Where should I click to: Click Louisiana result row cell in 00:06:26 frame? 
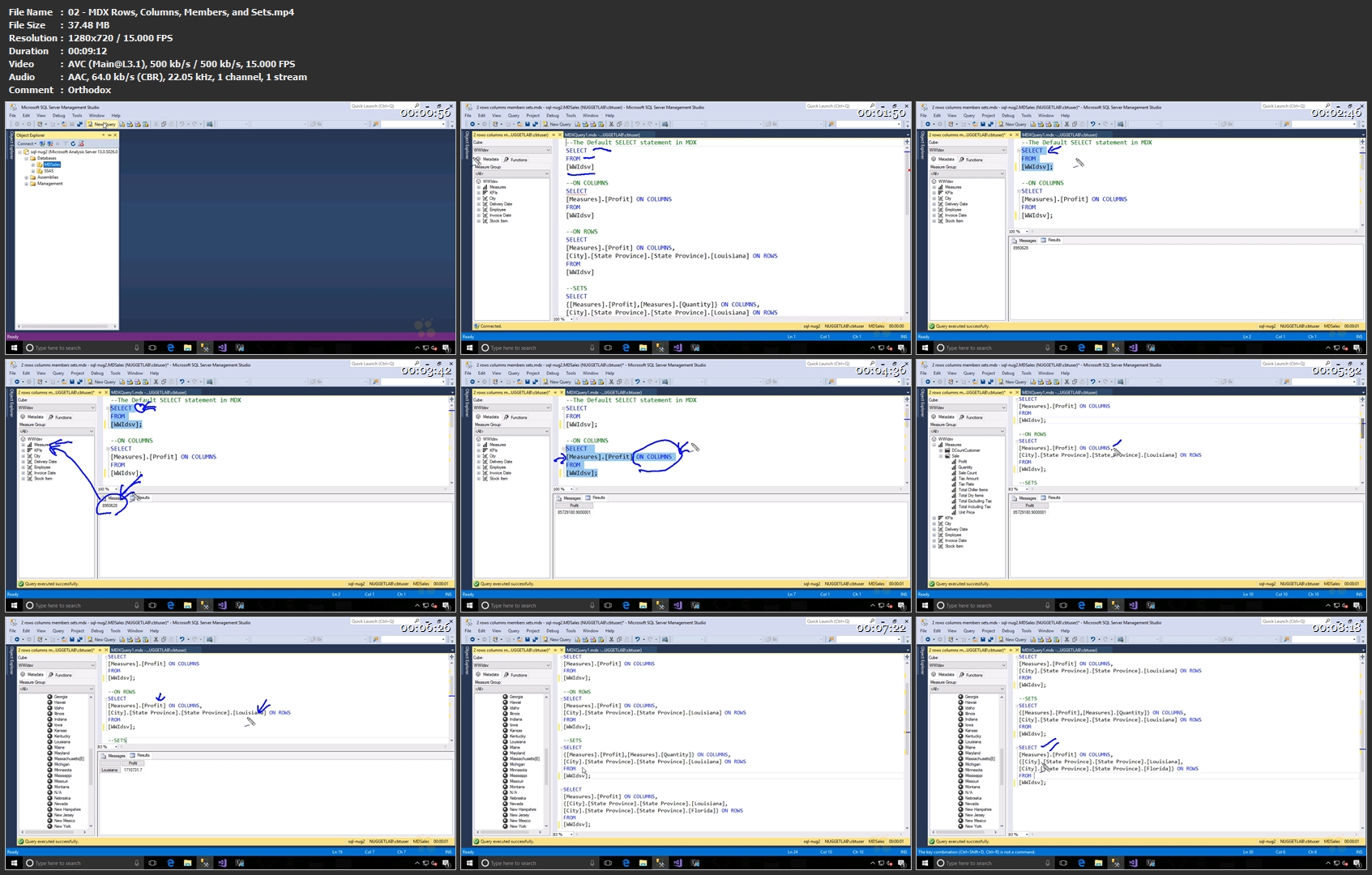[109, 770]
